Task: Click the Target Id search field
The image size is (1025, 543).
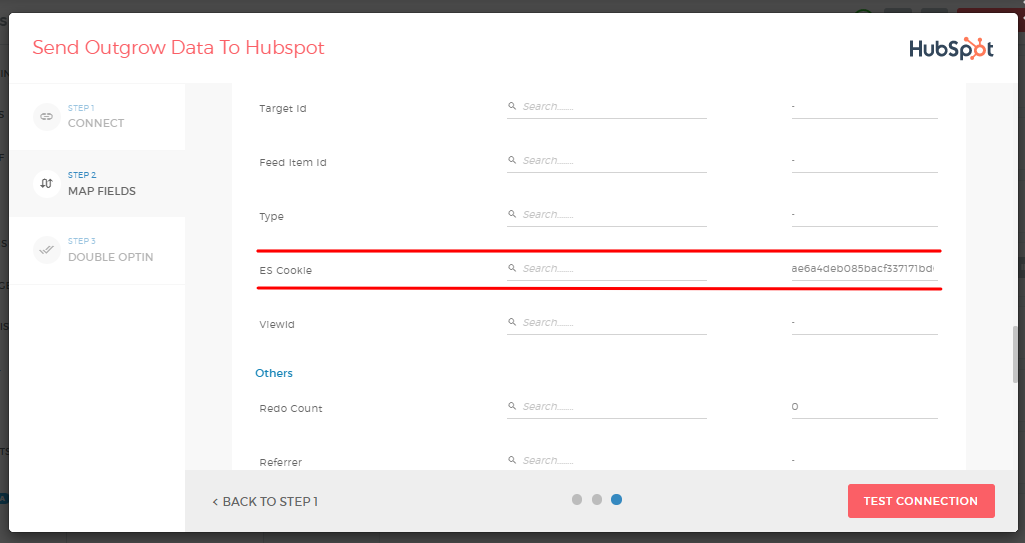Action: pos(607,107)
